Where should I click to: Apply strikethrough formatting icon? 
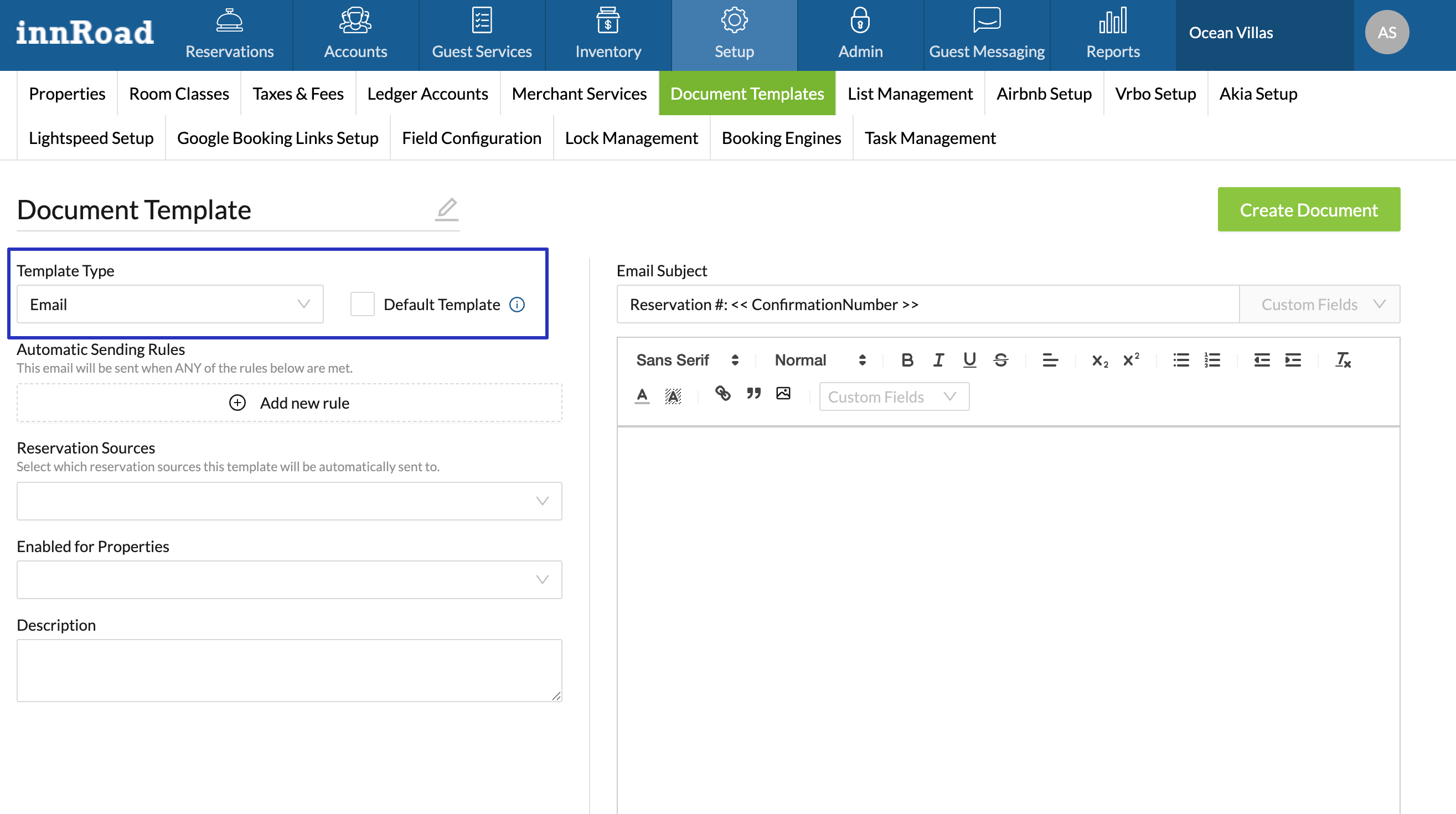point(1000,360)
